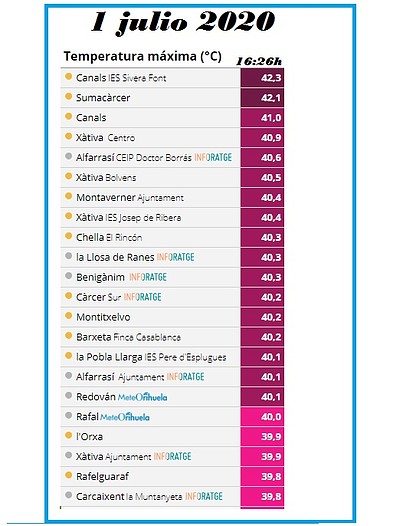403x526 pixels.
Task: Click the pink 40,0 temperature cell
Action: click(262, 417)
